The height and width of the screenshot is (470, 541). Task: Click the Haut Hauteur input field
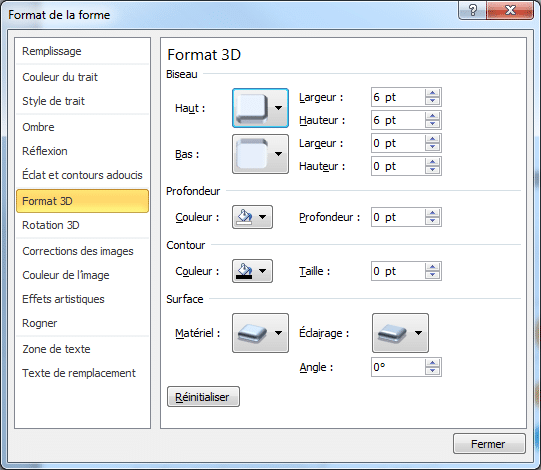pyautogui.click(x=398, y=120)
